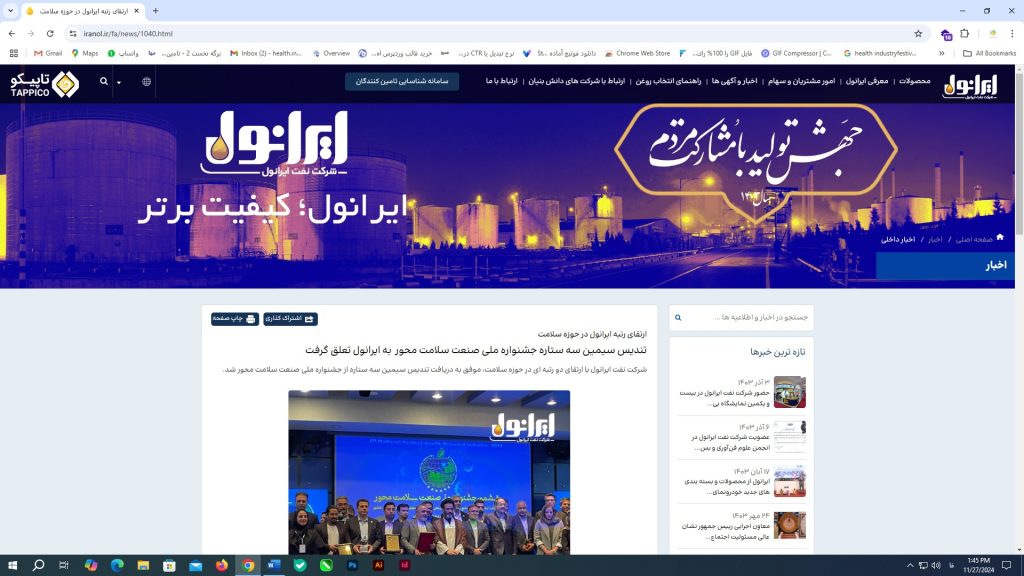The width and height of the screenshot is (1024, 576).
Task: Open the Chrome extensions puzzle icon
Action: (965, 33)
